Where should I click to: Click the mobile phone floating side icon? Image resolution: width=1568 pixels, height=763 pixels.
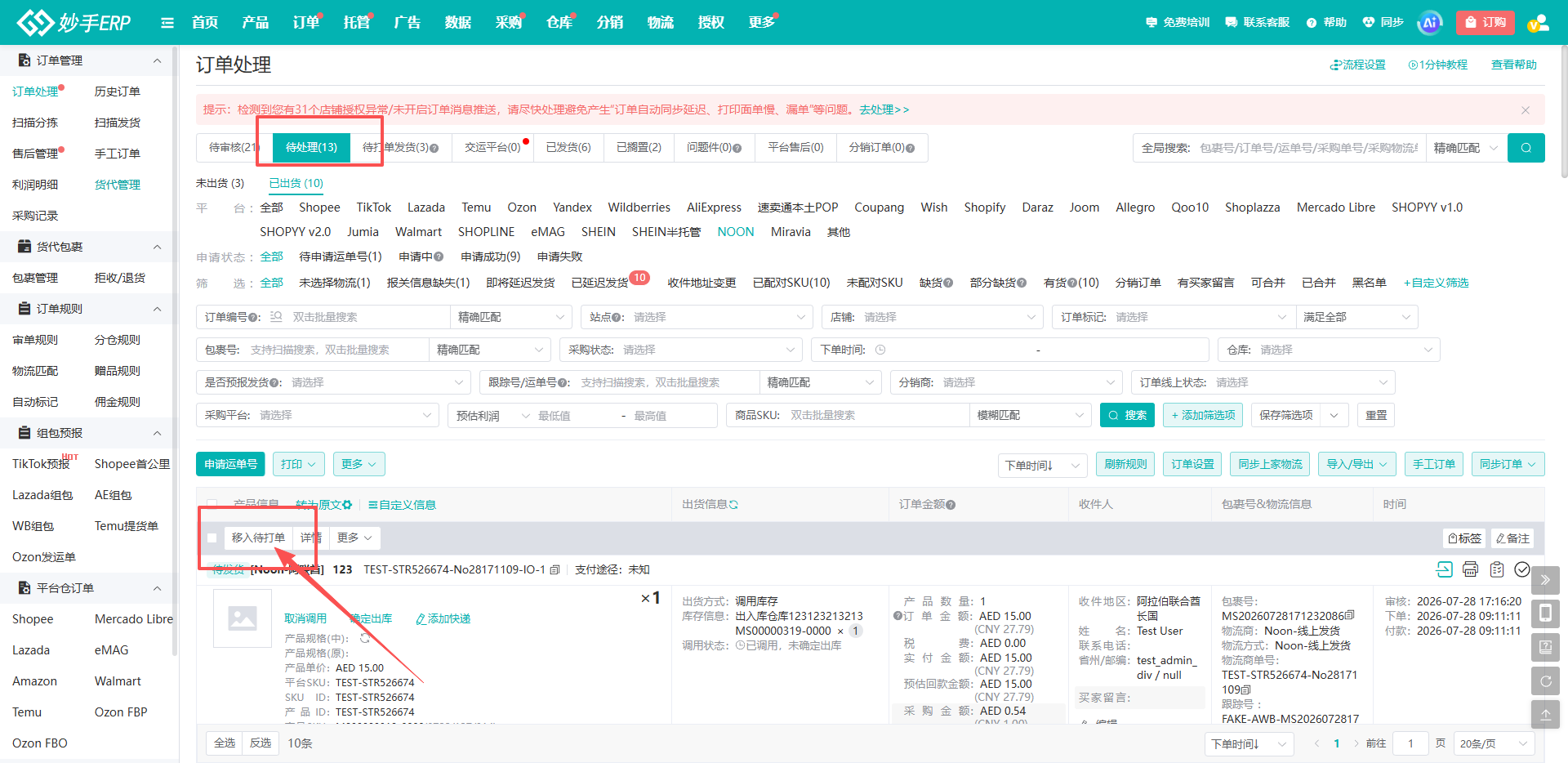[x=1545, y=614]
